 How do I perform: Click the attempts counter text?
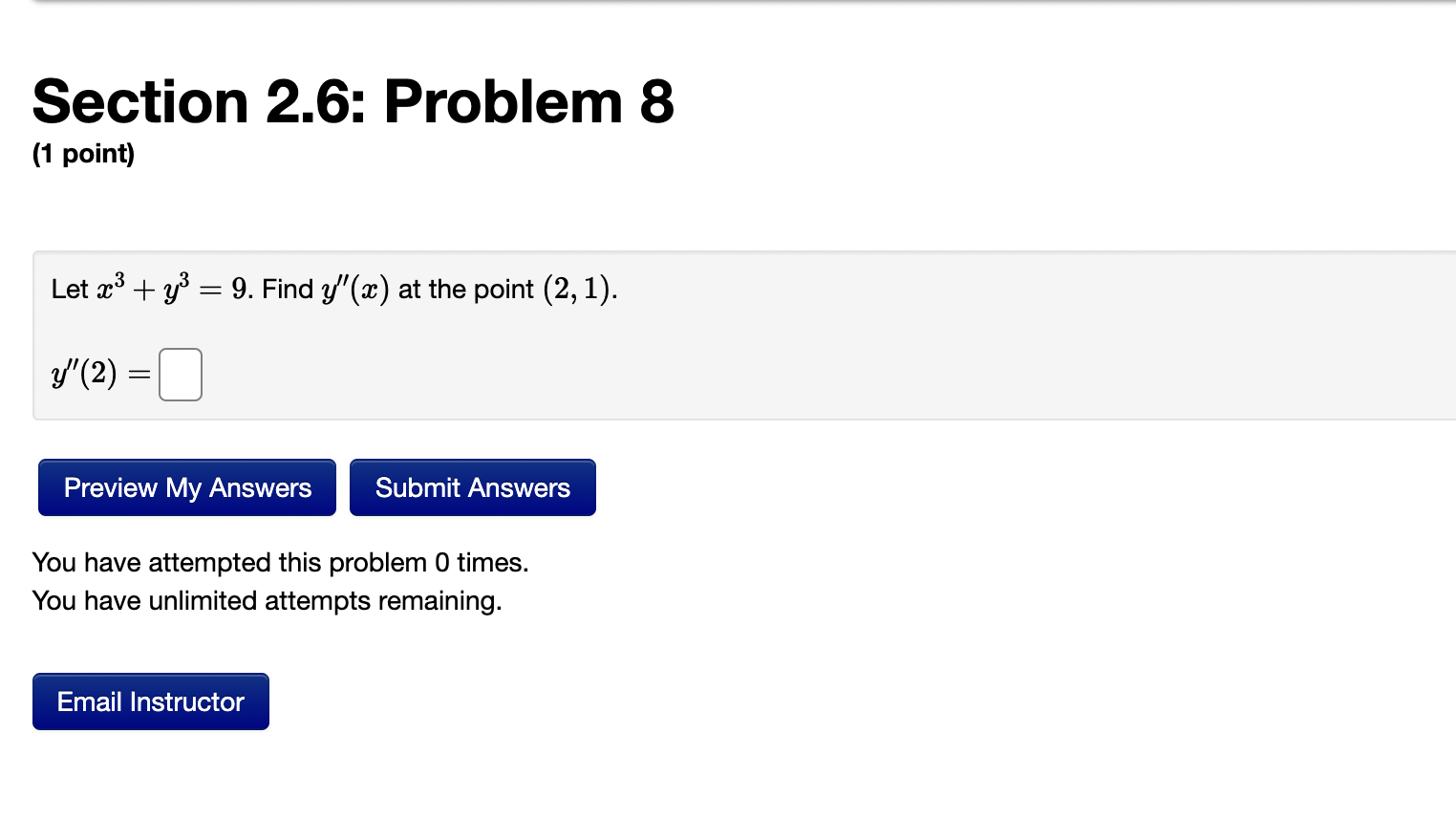[x=281, y=563]
